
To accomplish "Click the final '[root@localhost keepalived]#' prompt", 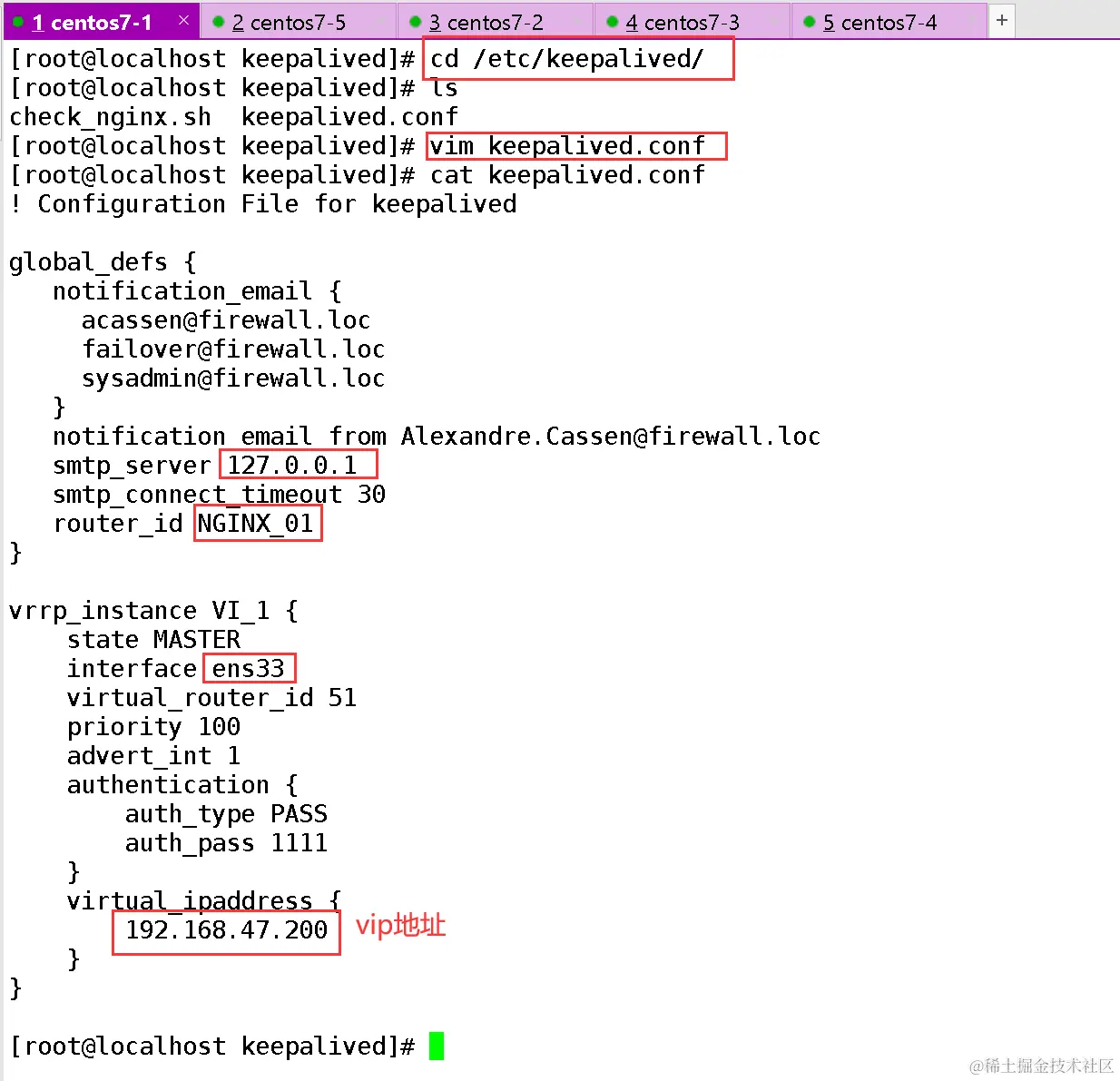I will [212, 1047].
